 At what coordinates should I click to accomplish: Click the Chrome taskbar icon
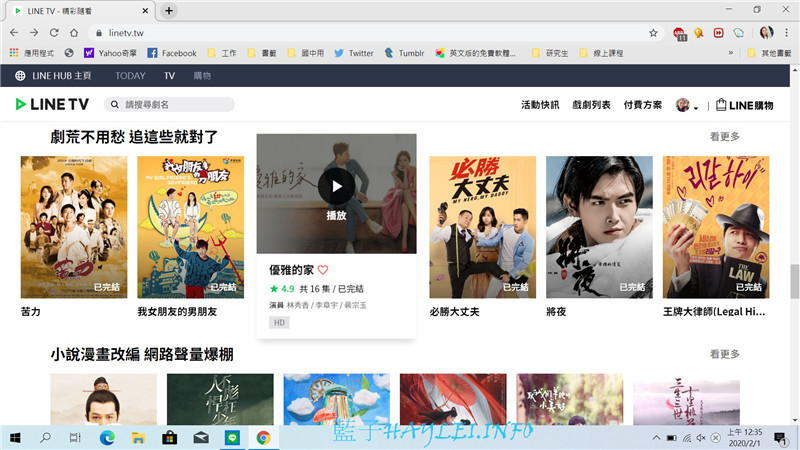[263, 438]
